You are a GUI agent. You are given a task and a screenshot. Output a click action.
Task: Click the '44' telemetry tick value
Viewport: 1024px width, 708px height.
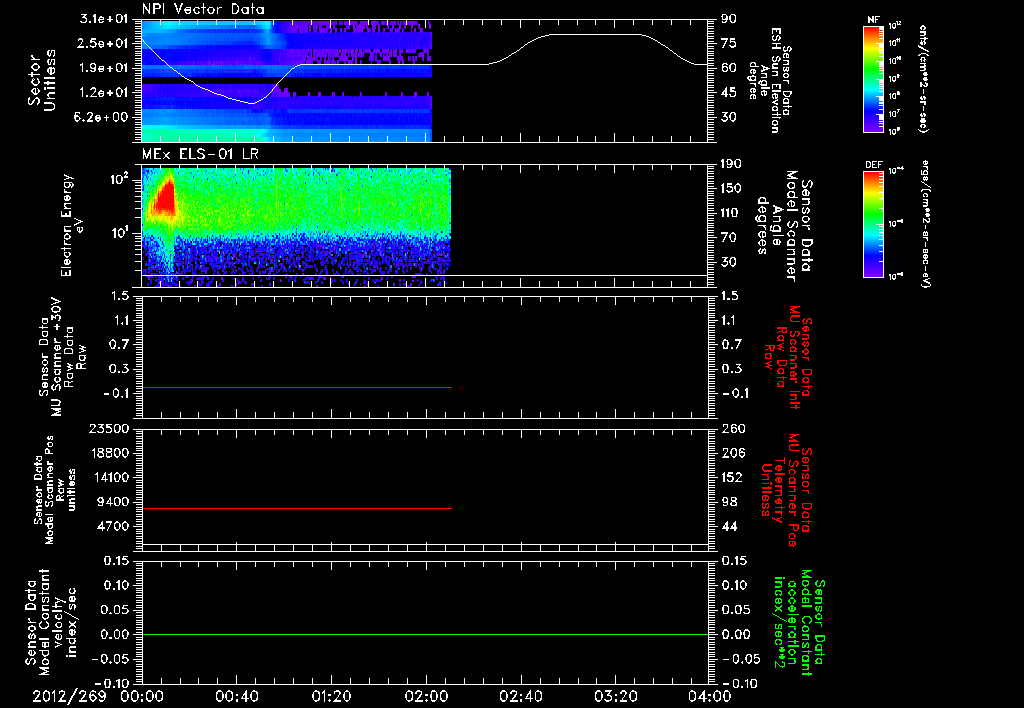[729, 526]
